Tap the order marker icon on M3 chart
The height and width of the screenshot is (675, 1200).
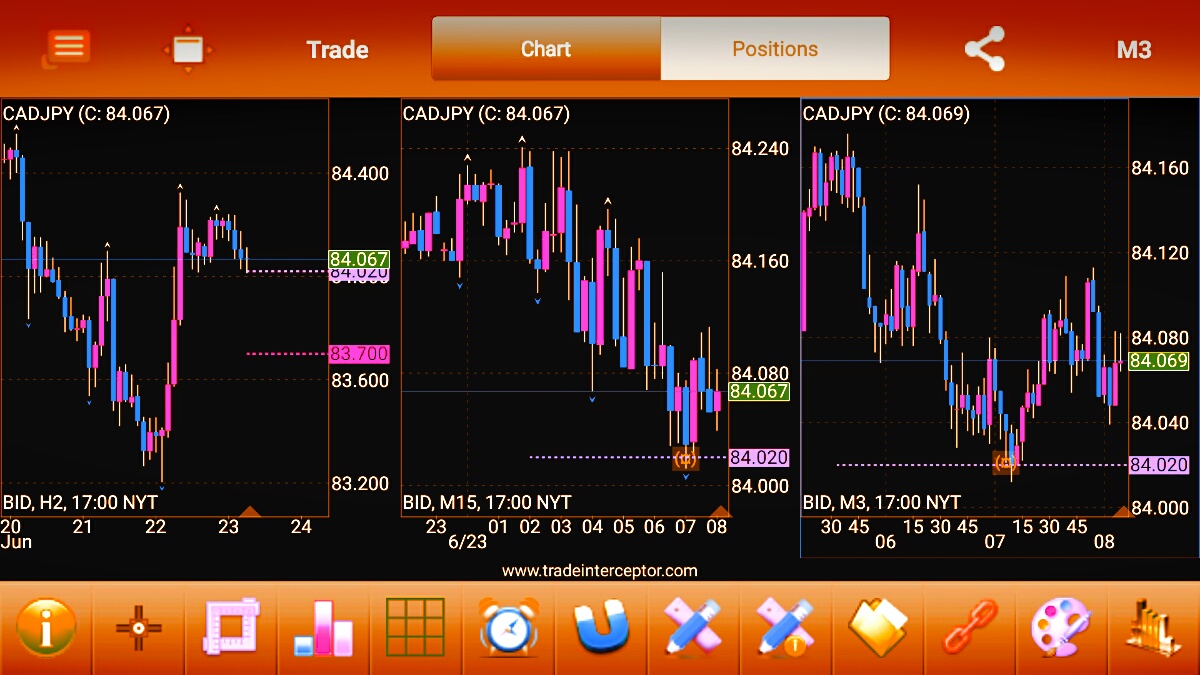(1006, 462)
